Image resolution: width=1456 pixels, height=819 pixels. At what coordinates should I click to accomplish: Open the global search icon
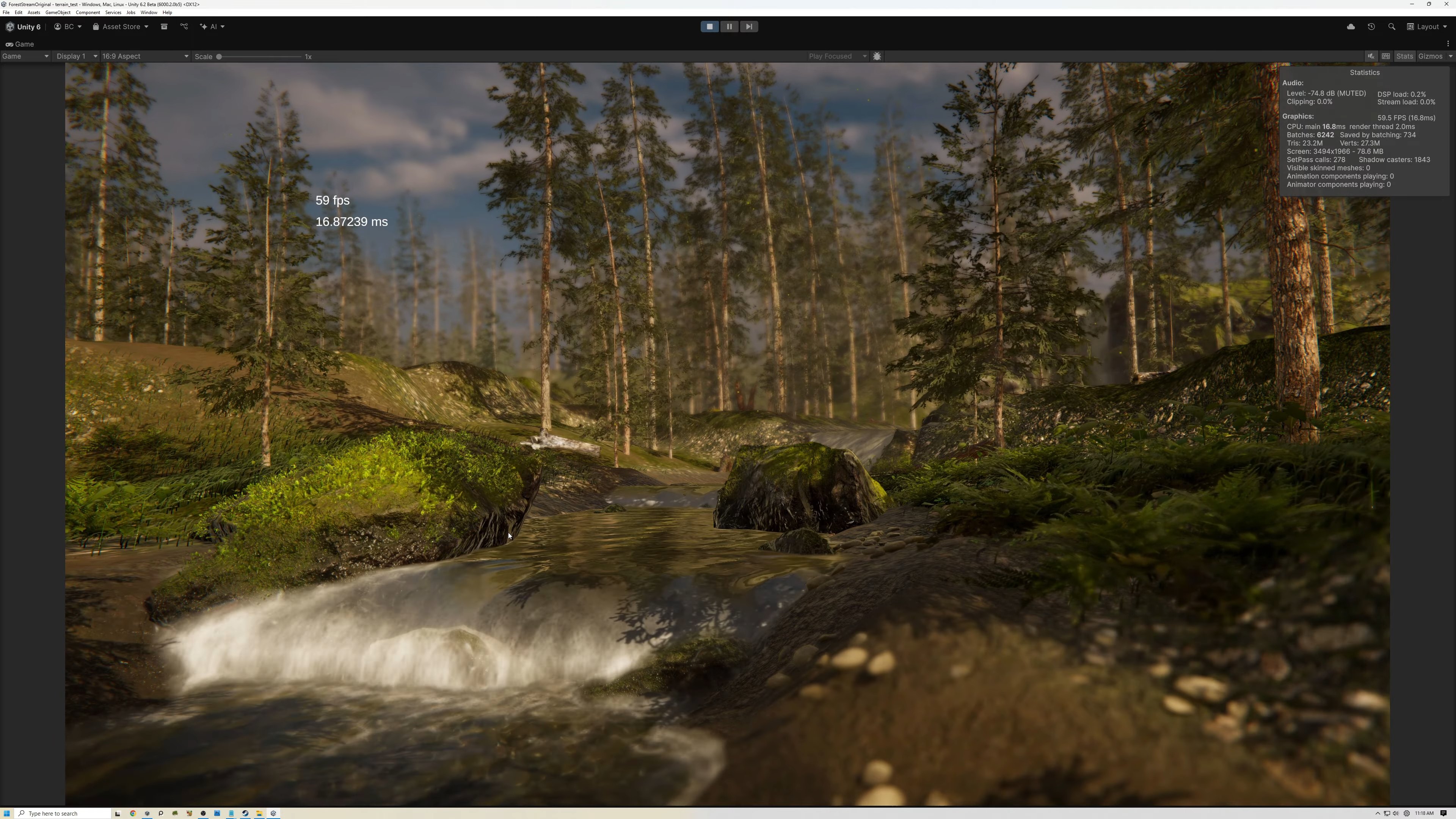[1392, 27]
